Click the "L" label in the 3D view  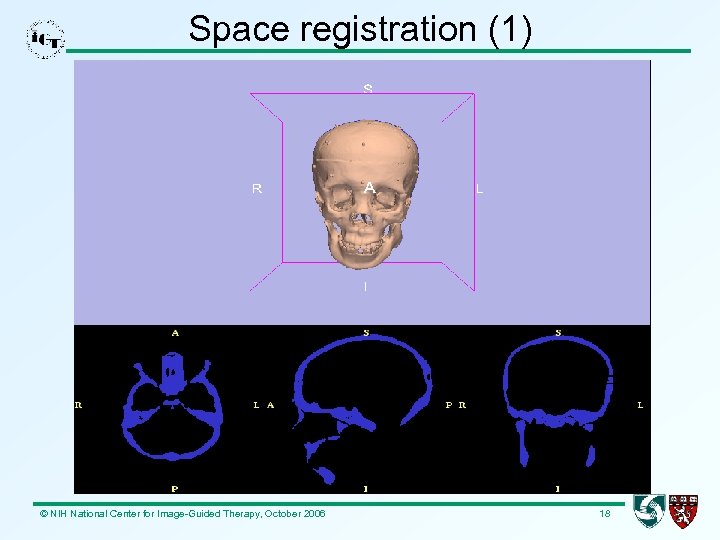coord(479,189)
